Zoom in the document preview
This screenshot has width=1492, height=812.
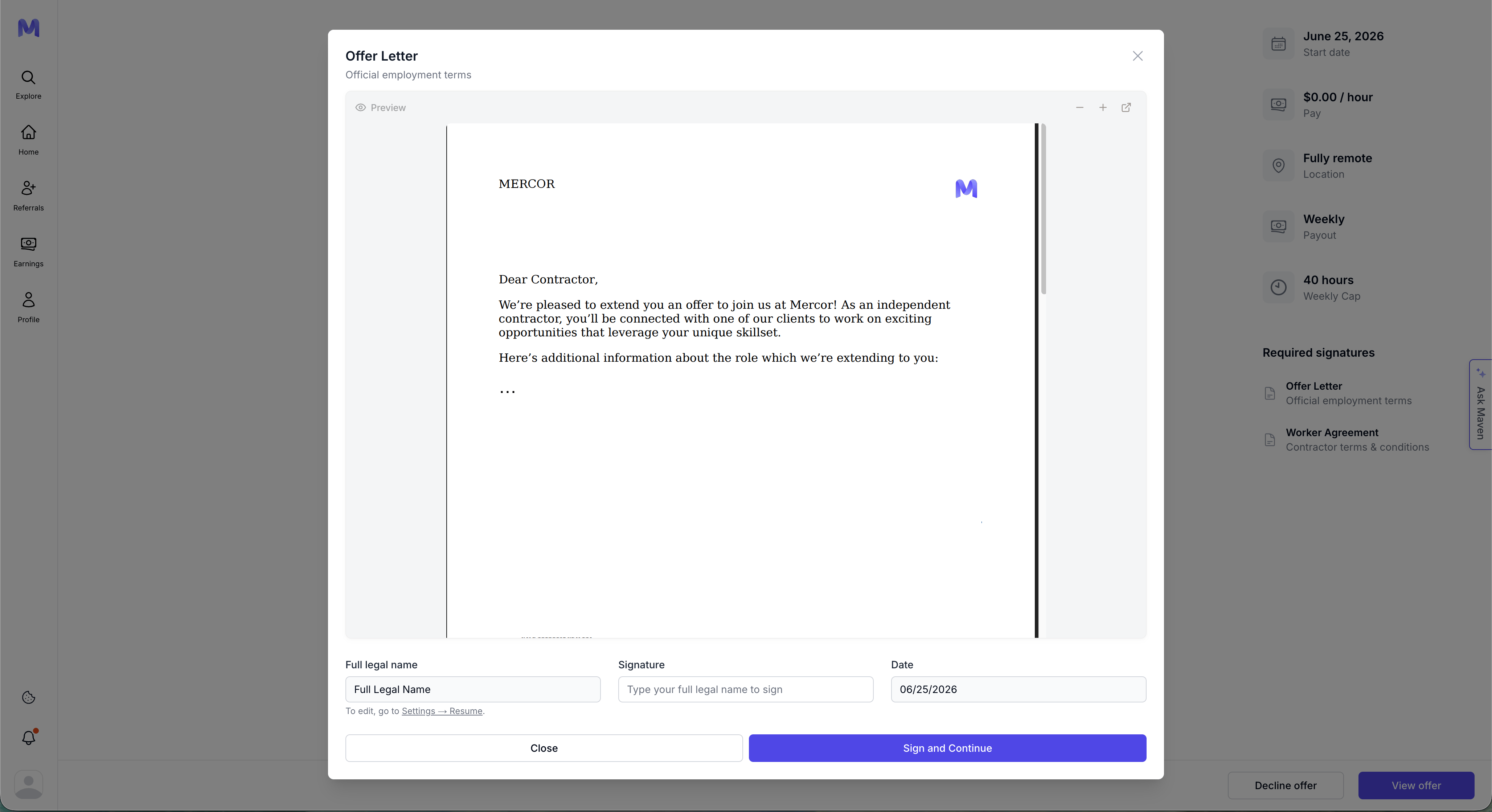(x=1103, y=108)
